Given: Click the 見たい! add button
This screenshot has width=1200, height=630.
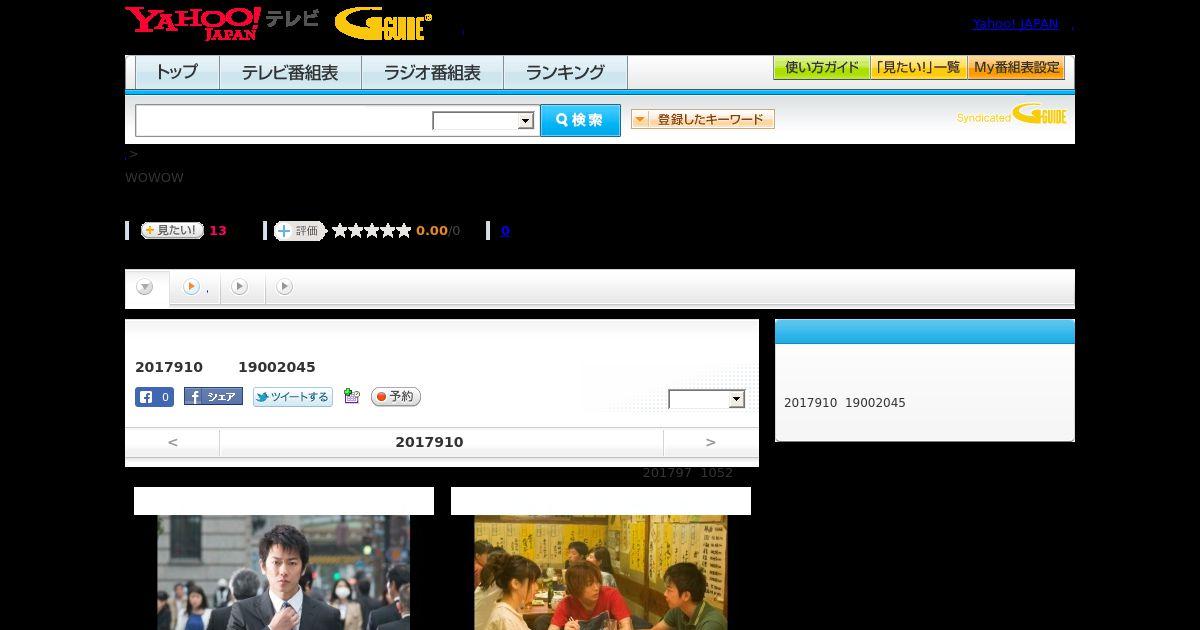Looking at the screenshot, I should (172, 230).
